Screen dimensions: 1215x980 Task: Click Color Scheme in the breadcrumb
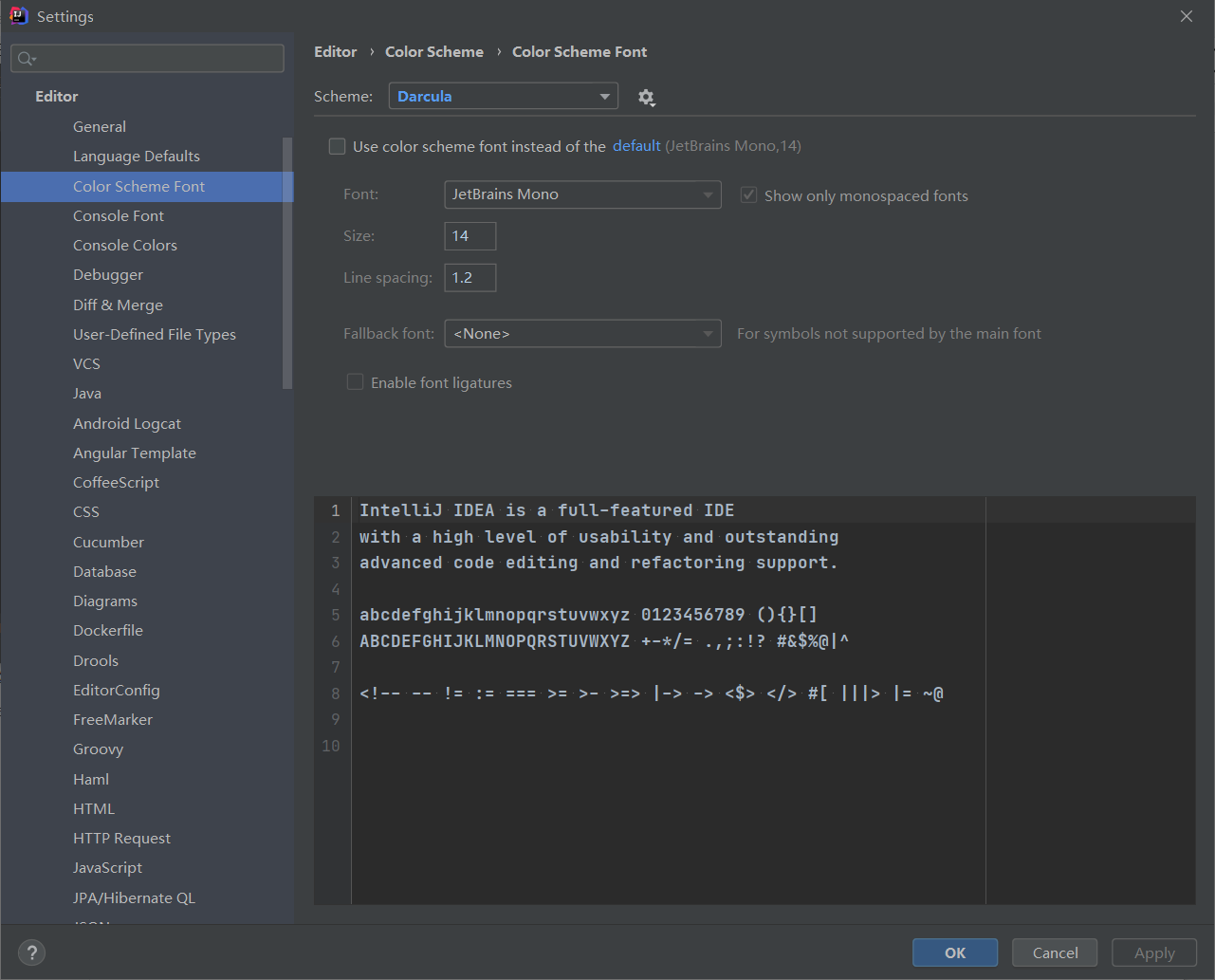[434, 52]
